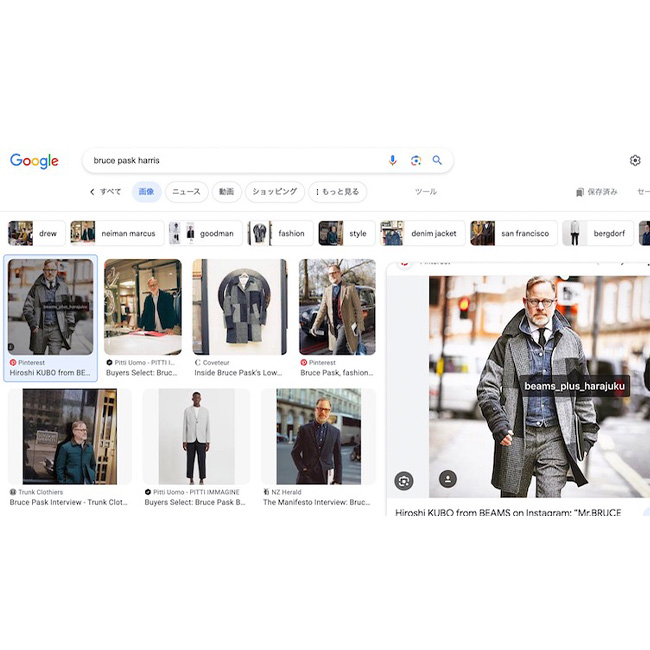Click the Google logo
Image resolution: width=650 pixels, height=650 pixels.
tap(34, 161)
